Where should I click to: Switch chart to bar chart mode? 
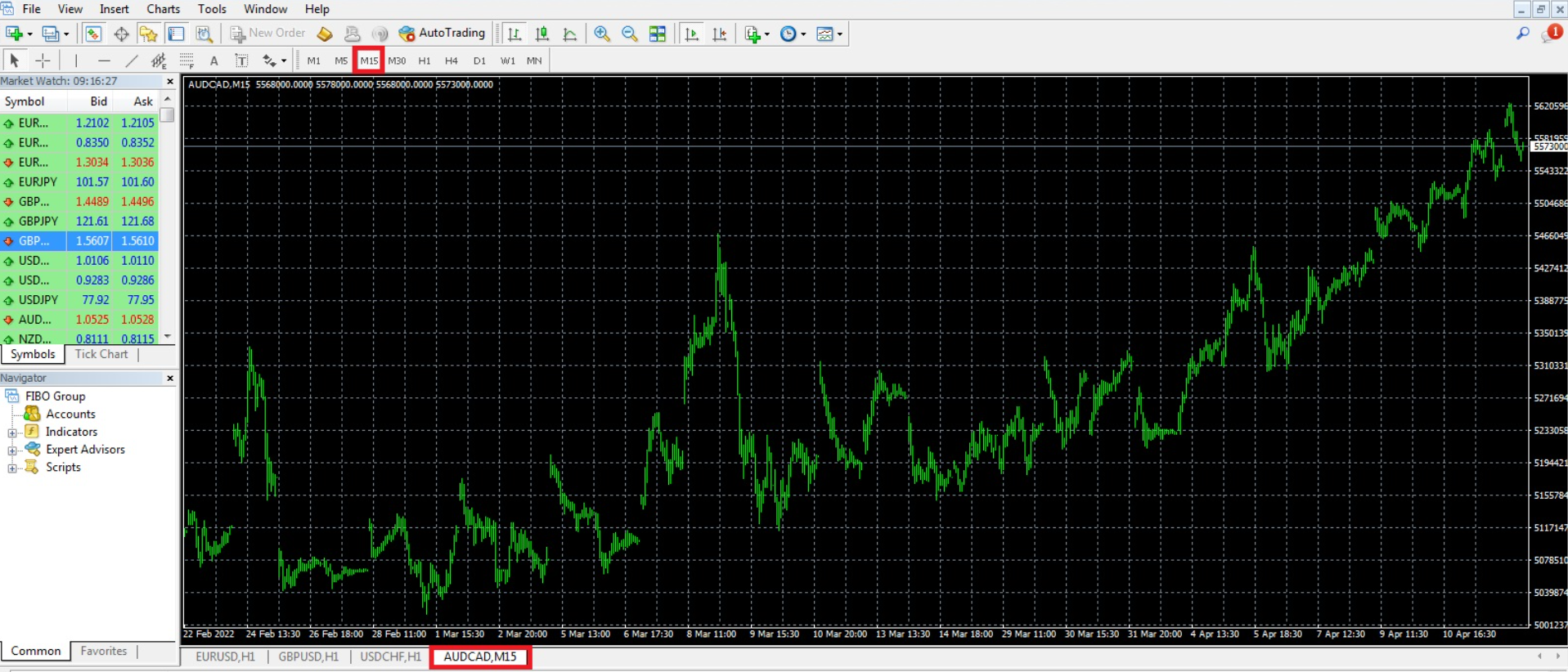[x=514, y=34]
